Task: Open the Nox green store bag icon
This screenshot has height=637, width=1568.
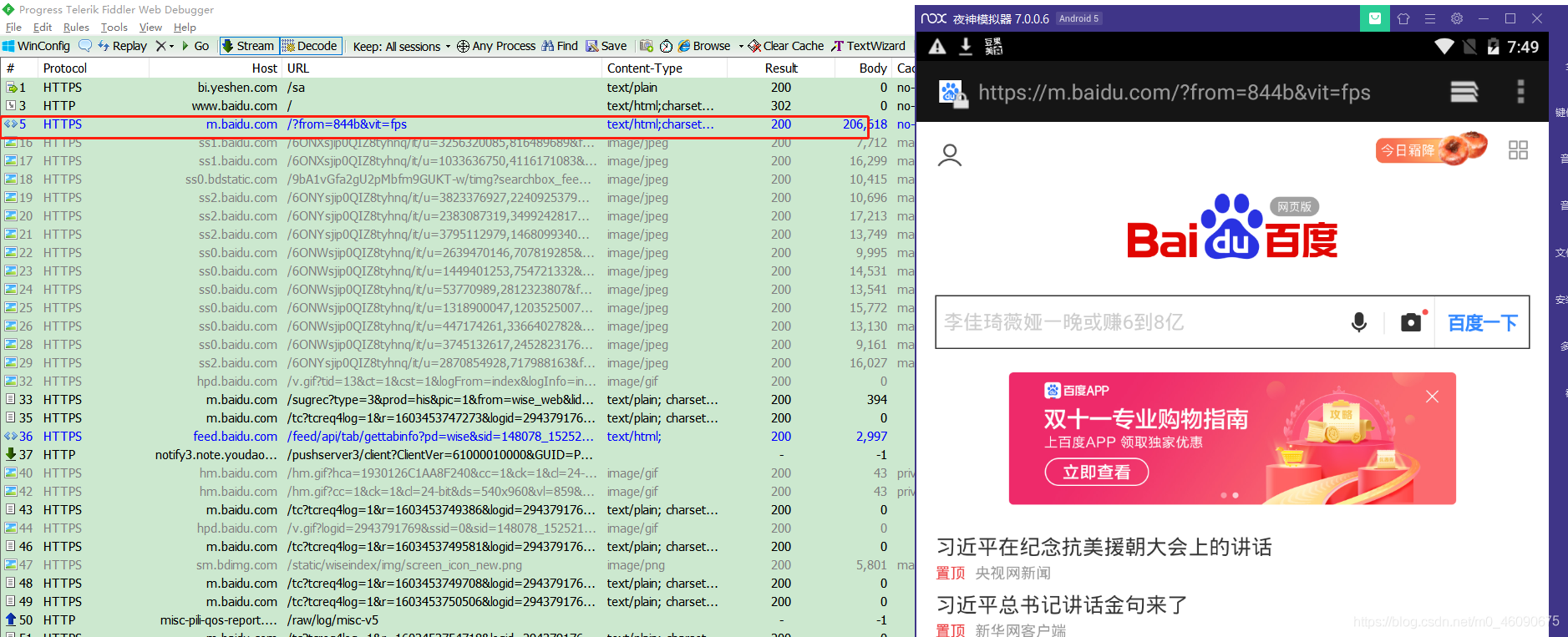Action: click(x=1374, y=18)
